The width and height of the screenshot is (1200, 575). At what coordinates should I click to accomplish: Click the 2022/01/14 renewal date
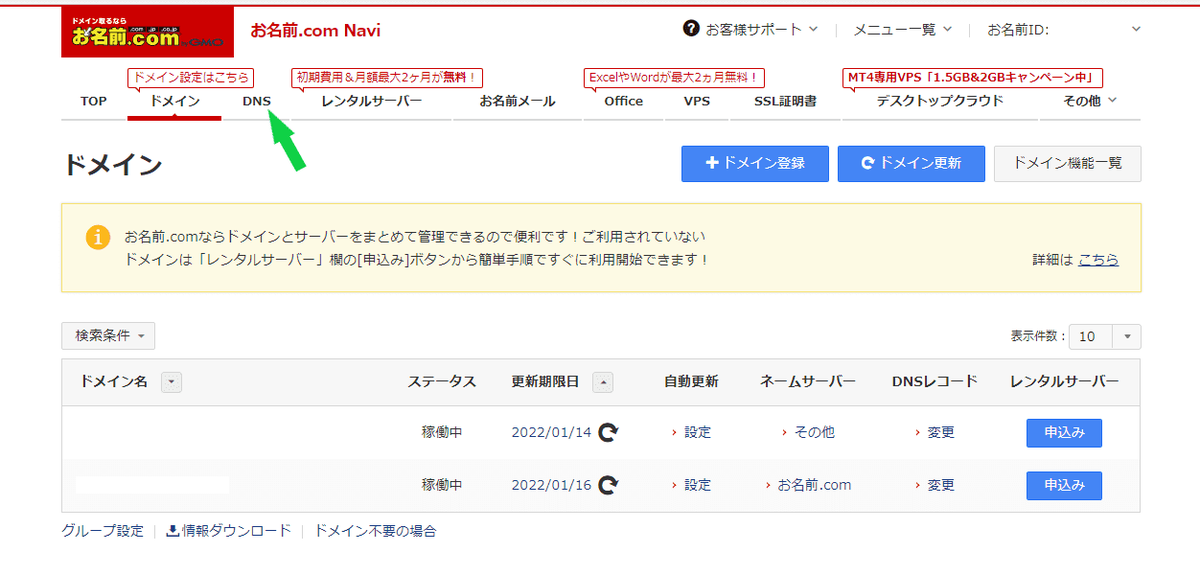[x=552, y=433]
